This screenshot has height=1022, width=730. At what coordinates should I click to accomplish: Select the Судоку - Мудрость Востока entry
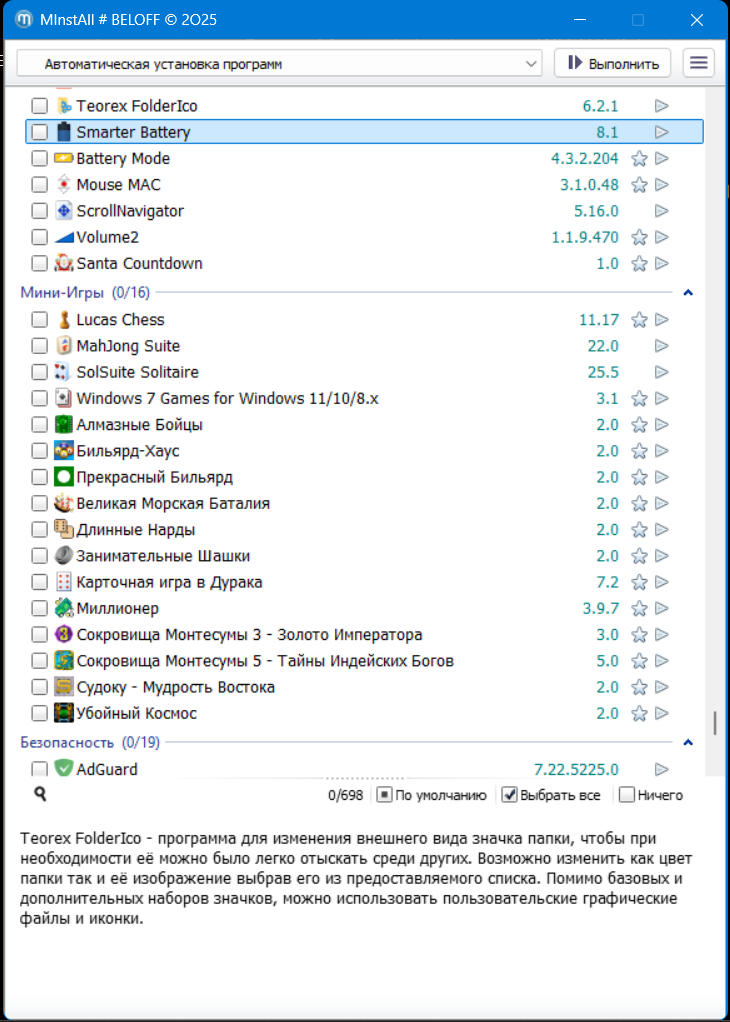click(175, 687)
